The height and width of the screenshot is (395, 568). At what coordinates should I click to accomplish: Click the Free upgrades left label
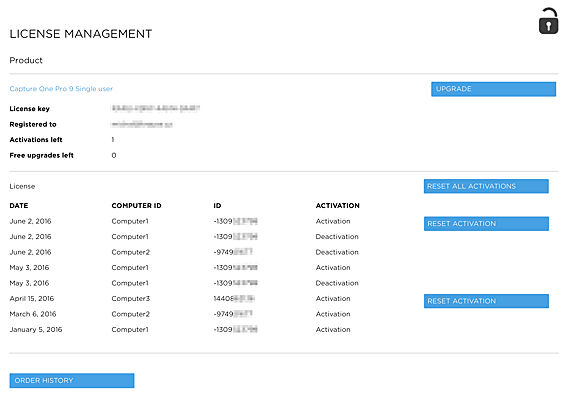coord(42,155)
